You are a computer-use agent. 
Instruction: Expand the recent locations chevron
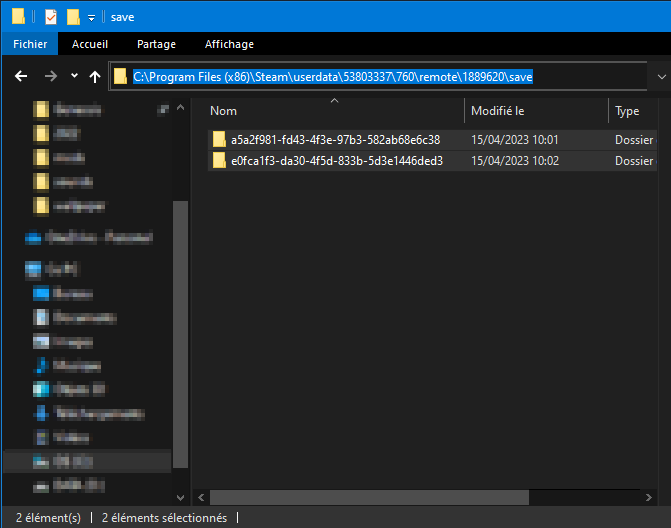(x=74, y=76)
